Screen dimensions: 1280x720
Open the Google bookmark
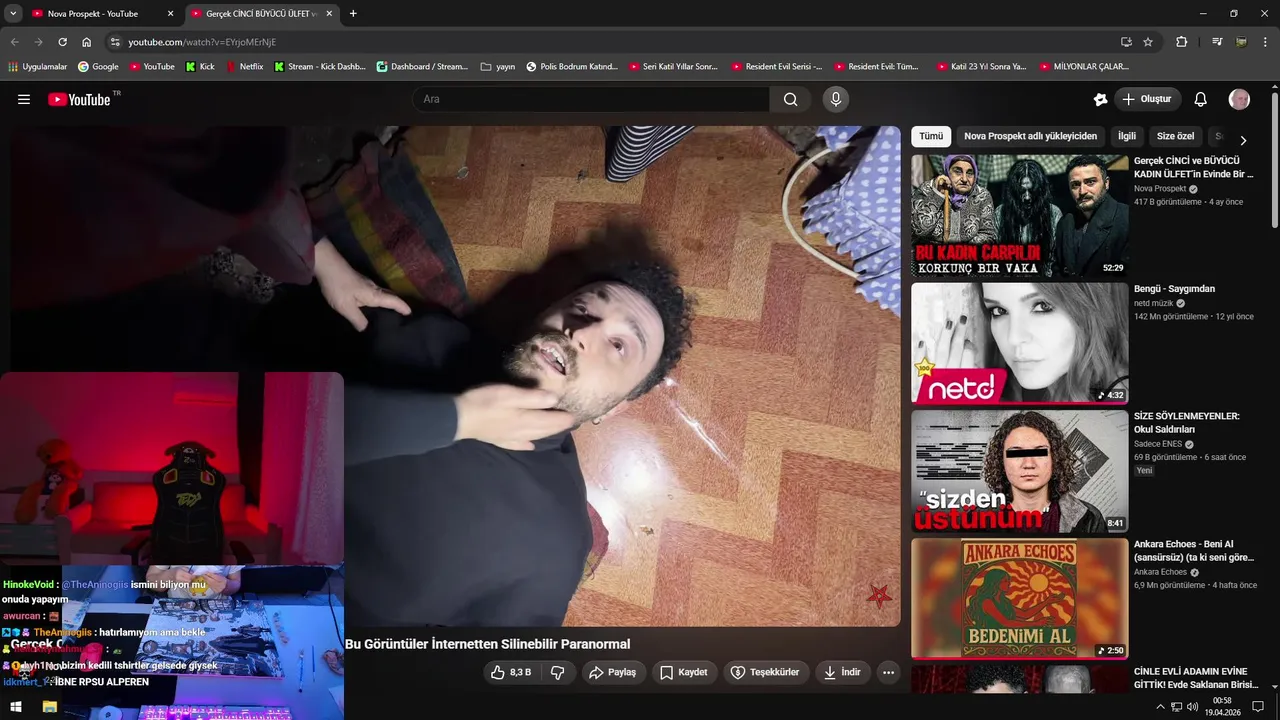pyautogui.click(x=98, y=67)
